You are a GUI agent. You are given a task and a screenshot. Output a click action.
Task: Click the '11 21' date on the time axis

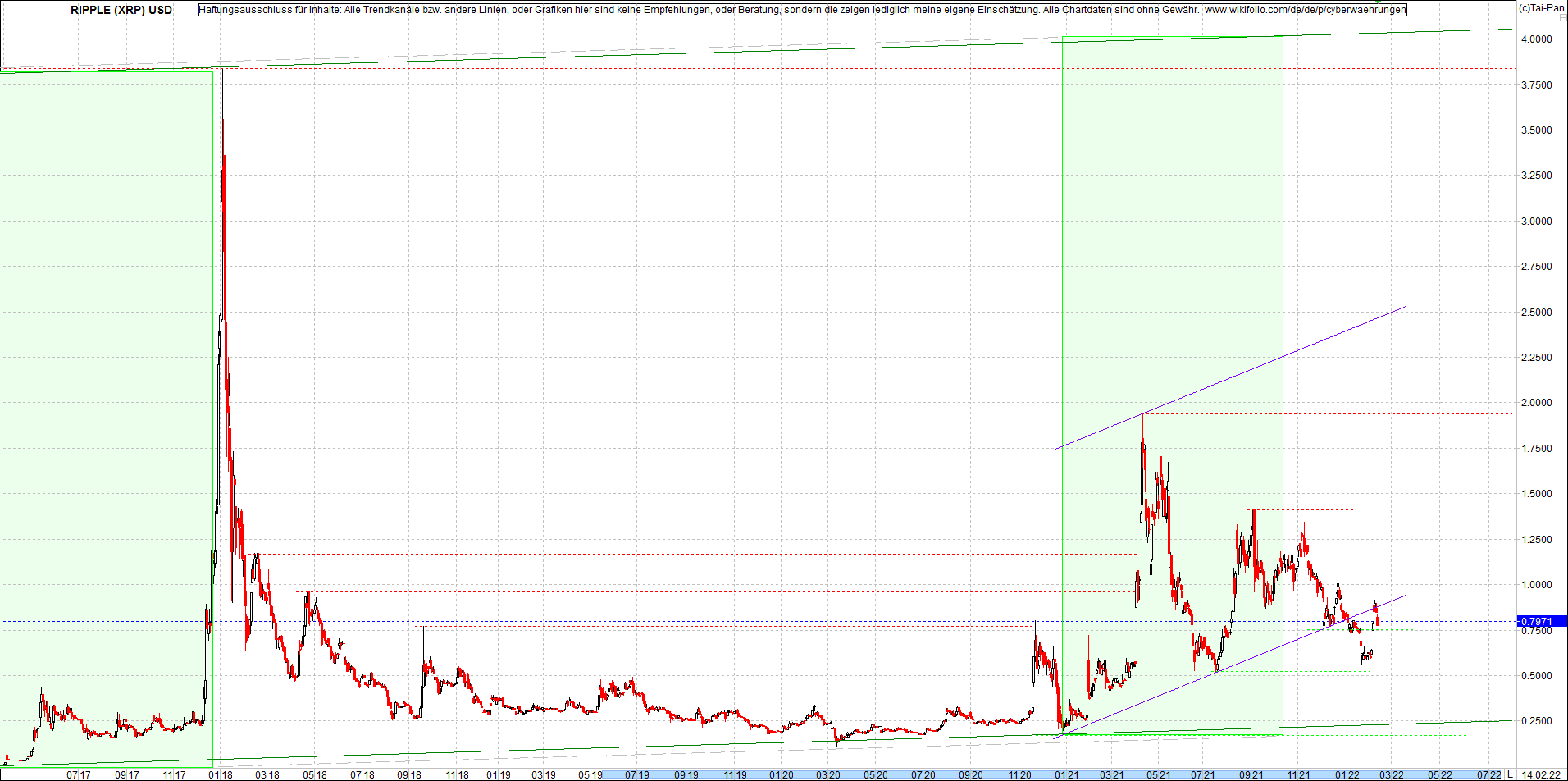pos(1299,774)
